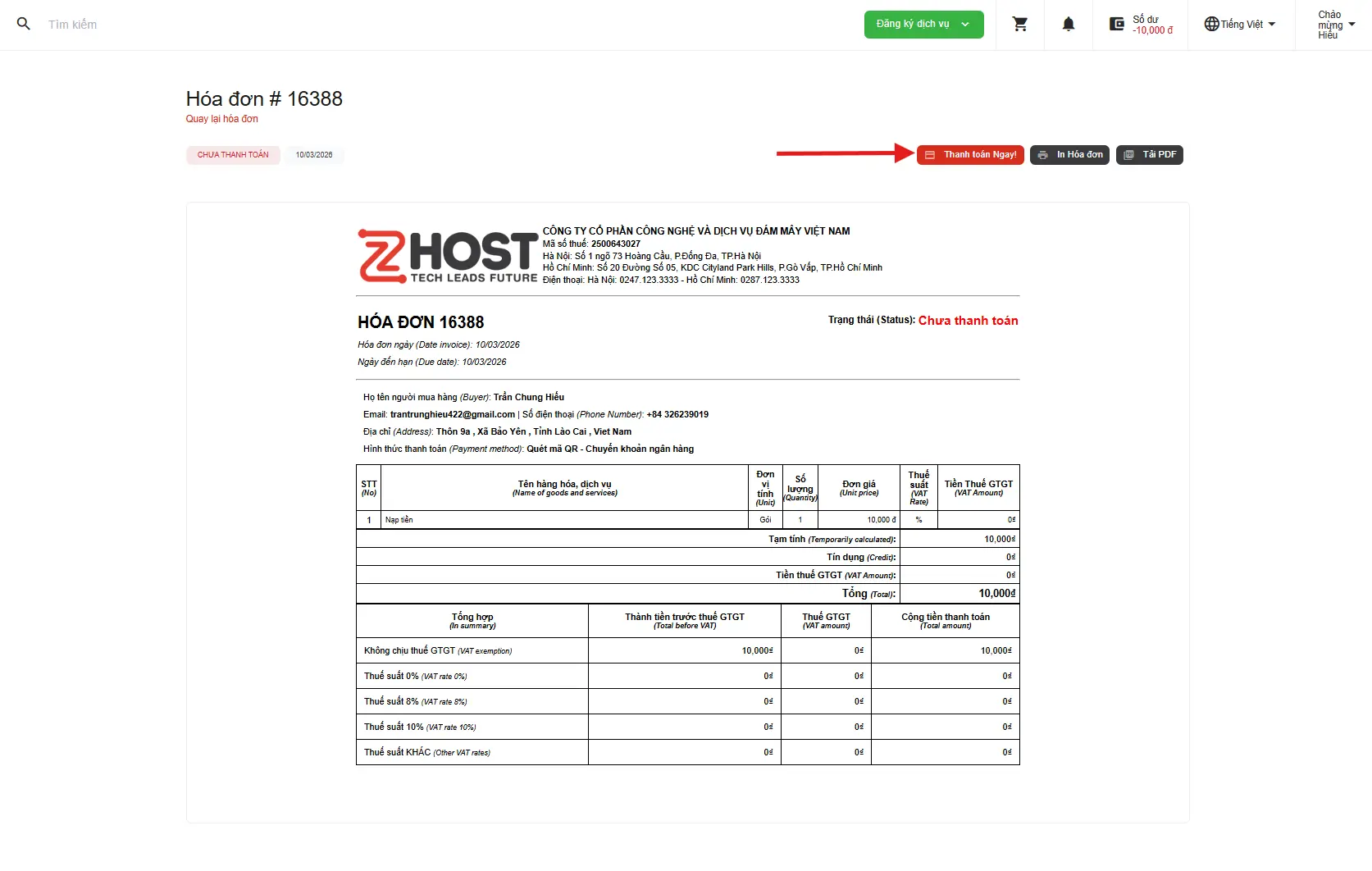Image resolution: width=1372 pixels, height=871 pixels.
Task: View Số dư -10,000 đ balance
Action: (x=1152, y=25)
